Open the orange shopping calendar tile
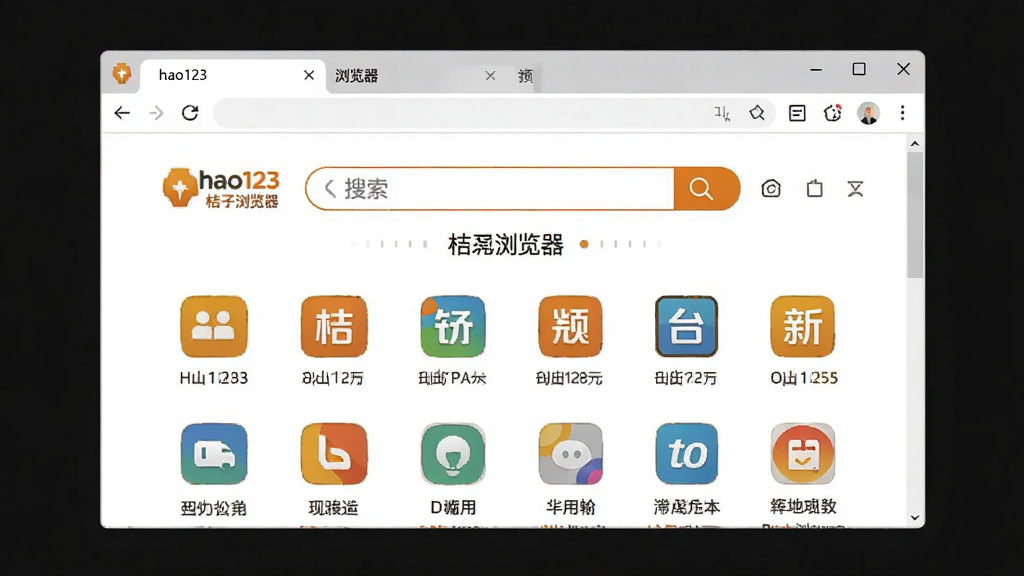 [803, 454]
